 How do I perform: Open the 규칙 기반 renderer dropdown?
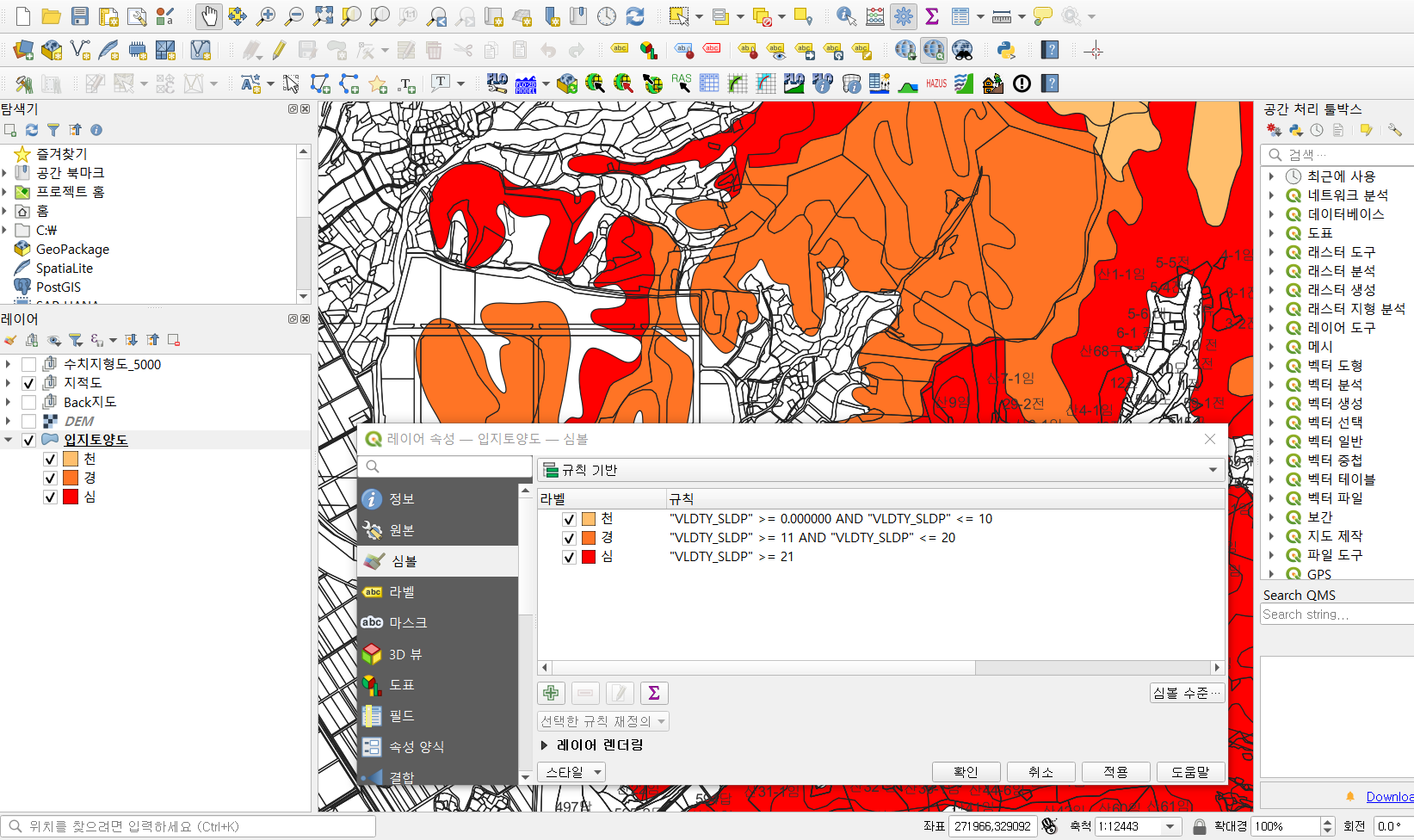[x=881, y=470]
